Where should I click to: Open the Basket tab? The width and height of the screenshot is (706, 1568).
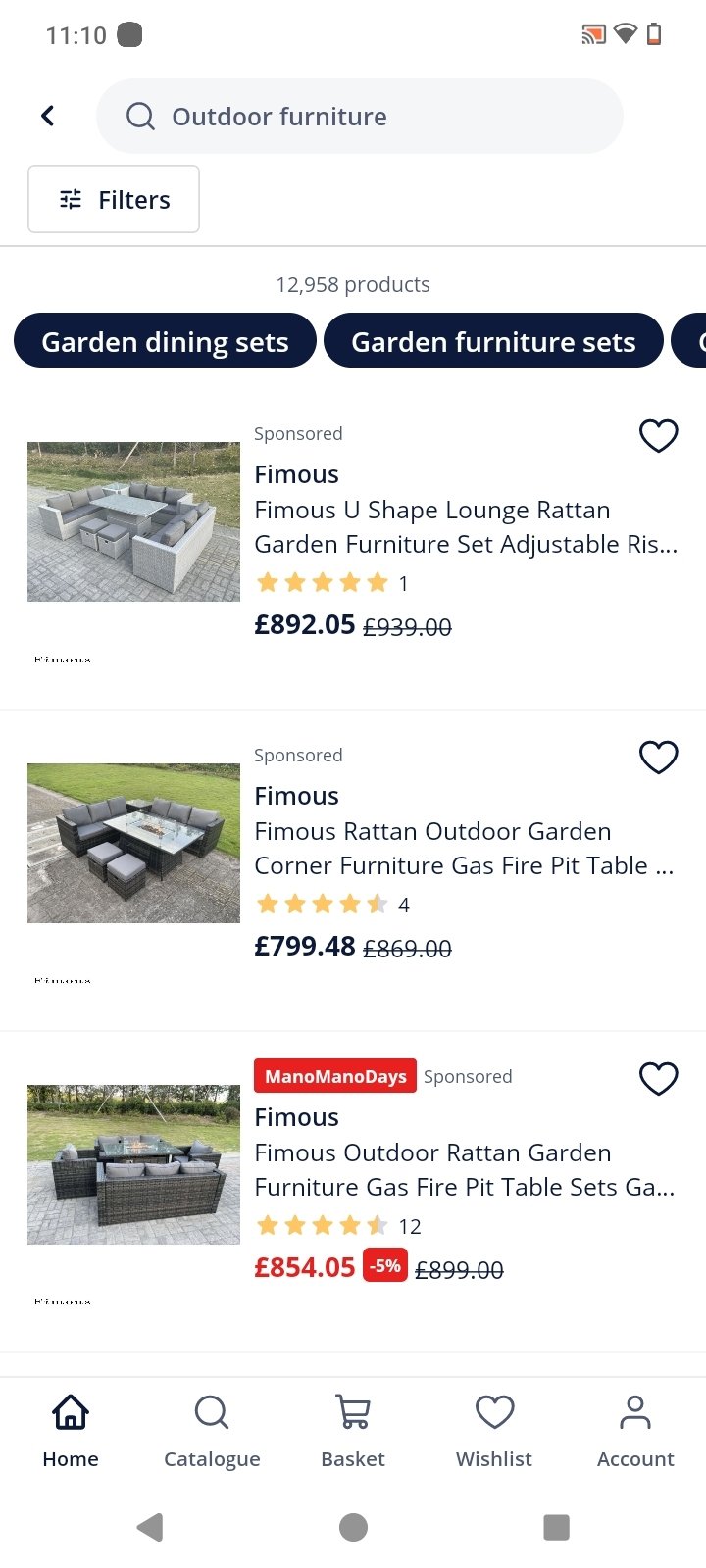coord(353,1431)
